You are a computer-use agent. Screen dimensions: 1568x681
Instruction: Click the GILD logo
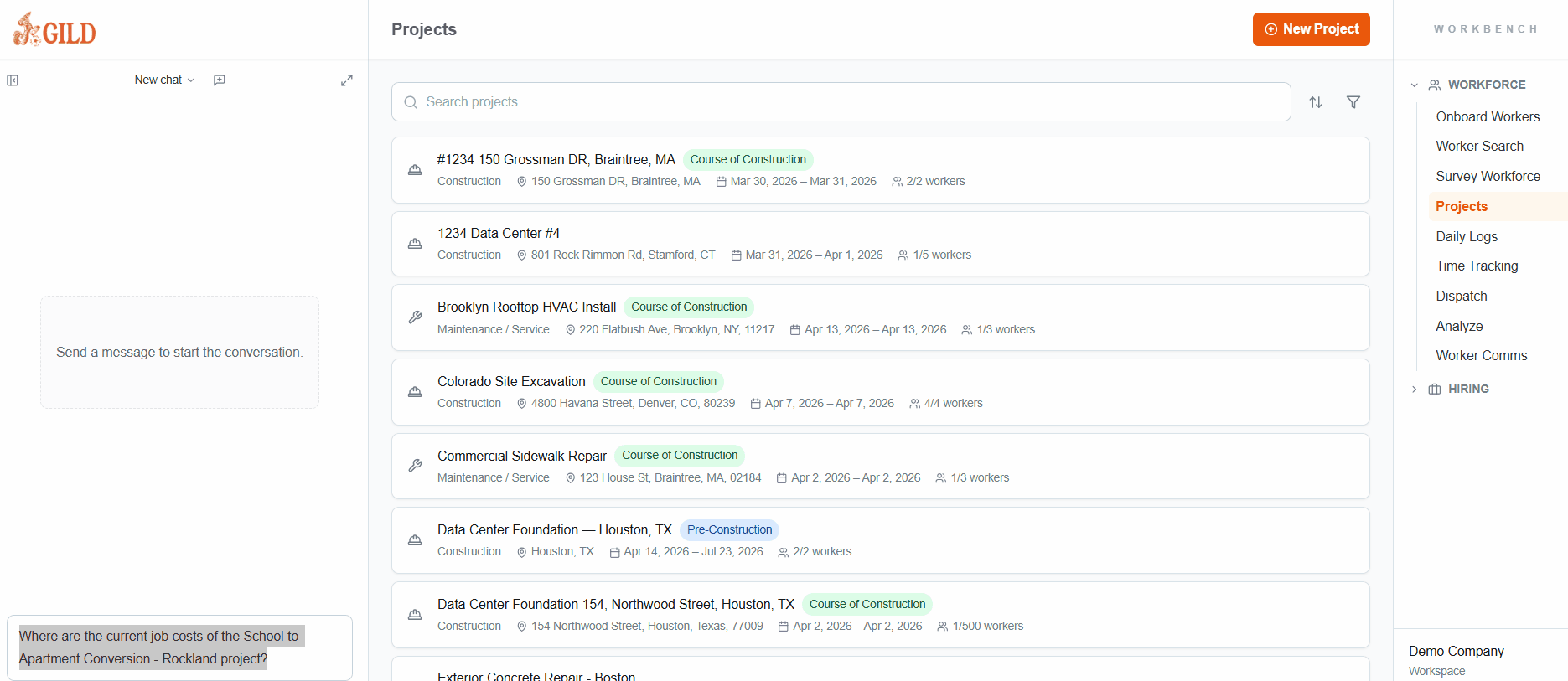55,30
